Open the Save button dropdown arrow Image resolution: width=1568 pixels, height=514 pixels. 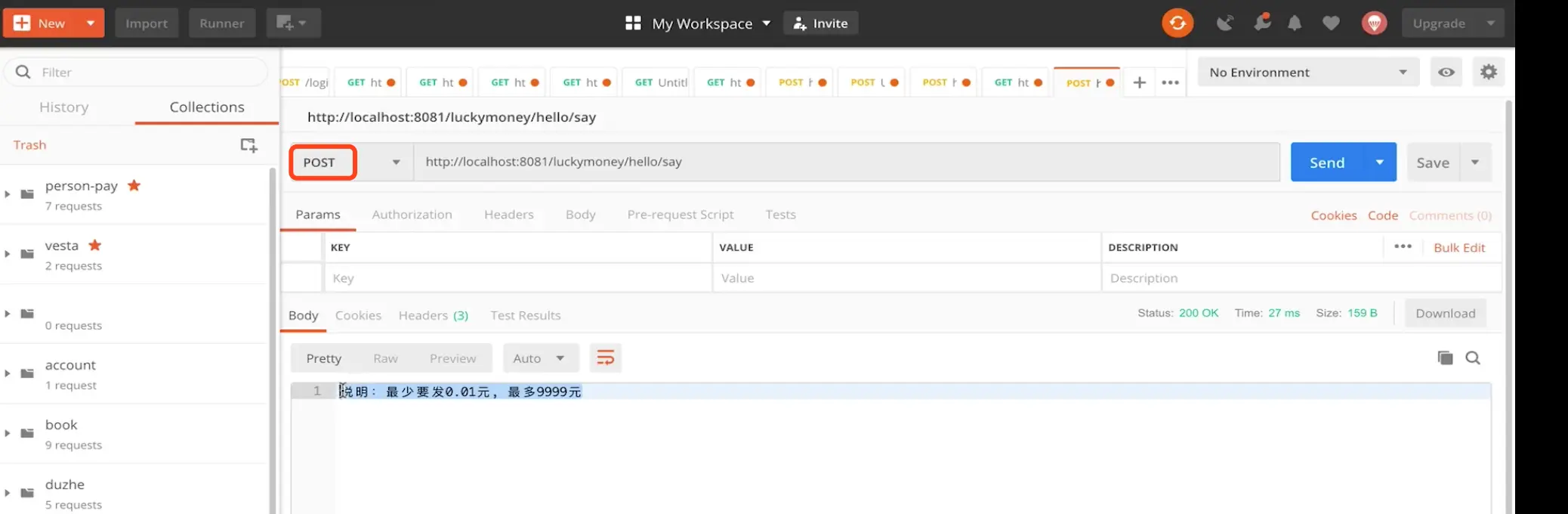[x=1475, y=163]
